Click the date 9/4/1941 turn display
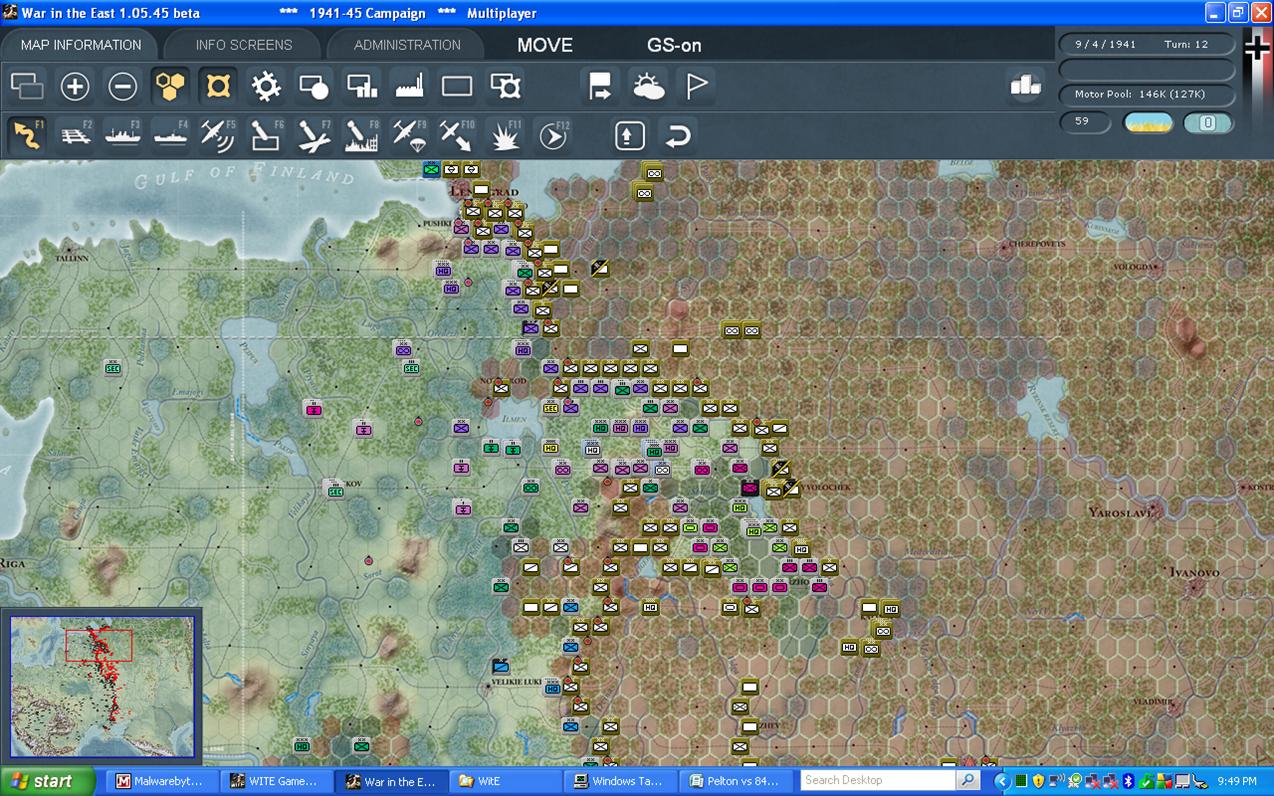This screenshot has height=796, width=1274. tap(1146, 45)
